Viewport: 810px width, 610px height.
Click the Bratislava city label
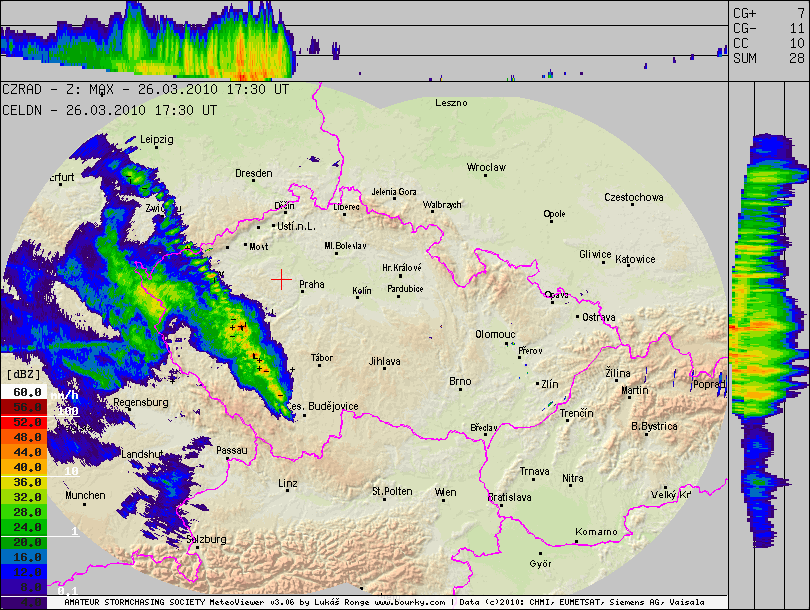[510, 497]
